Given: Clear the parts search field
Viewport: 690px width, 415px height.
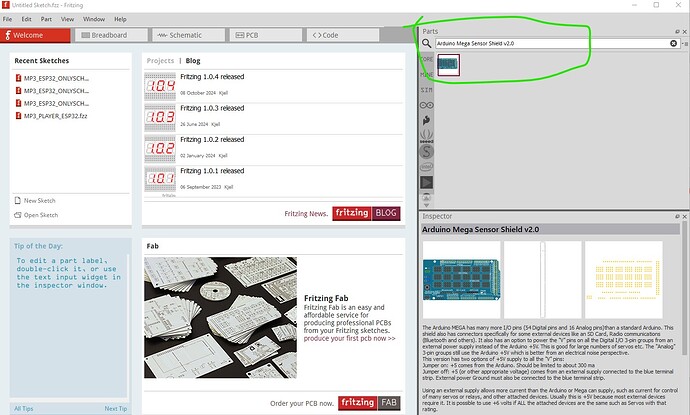Looking at the screenshot, I should (x=673, y=43).
